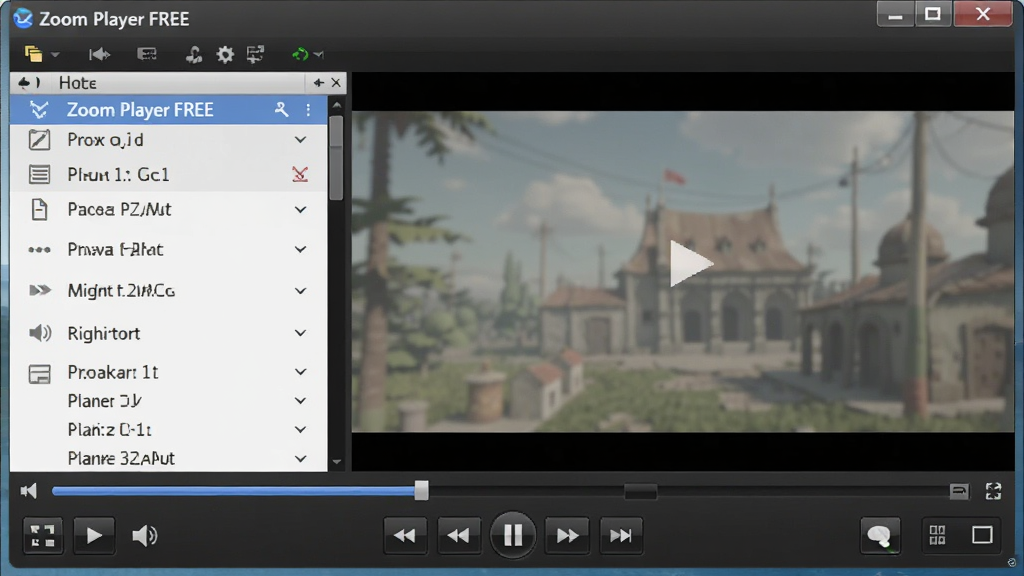Click the dark marker on the timeline
1024x576 pixels.
coord(640,492)
